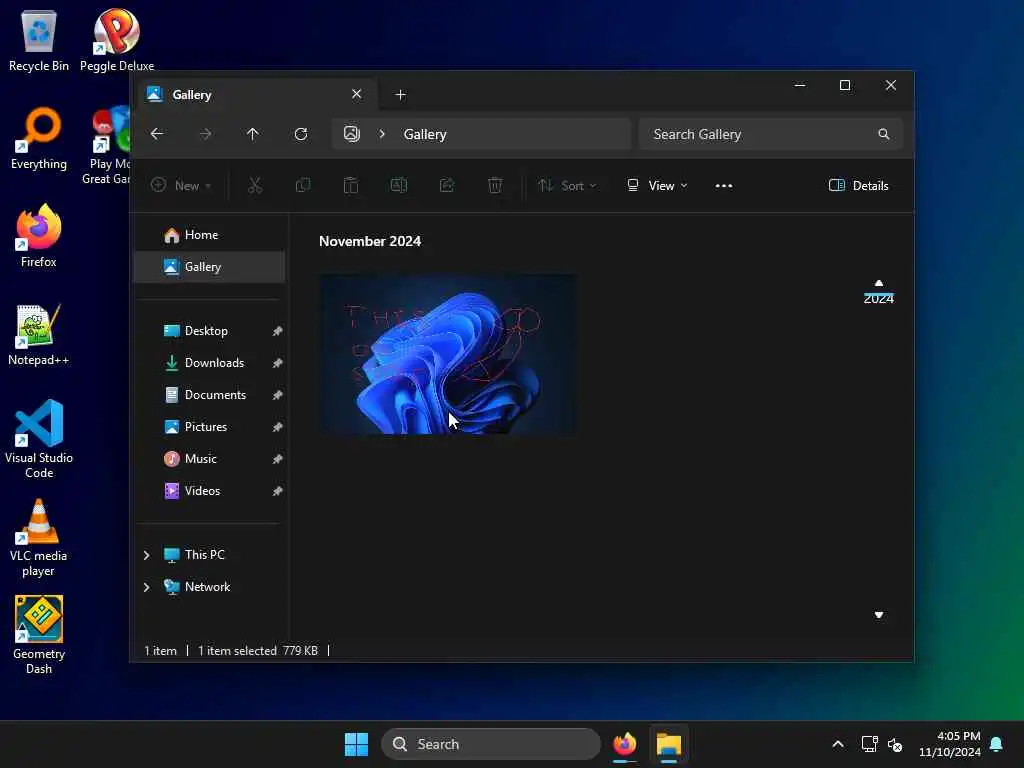Viewport: 1024px width, 768px height.
Task: Open Firefox from the taskbar
Action: pyautogui.click(x=624, y=744)
